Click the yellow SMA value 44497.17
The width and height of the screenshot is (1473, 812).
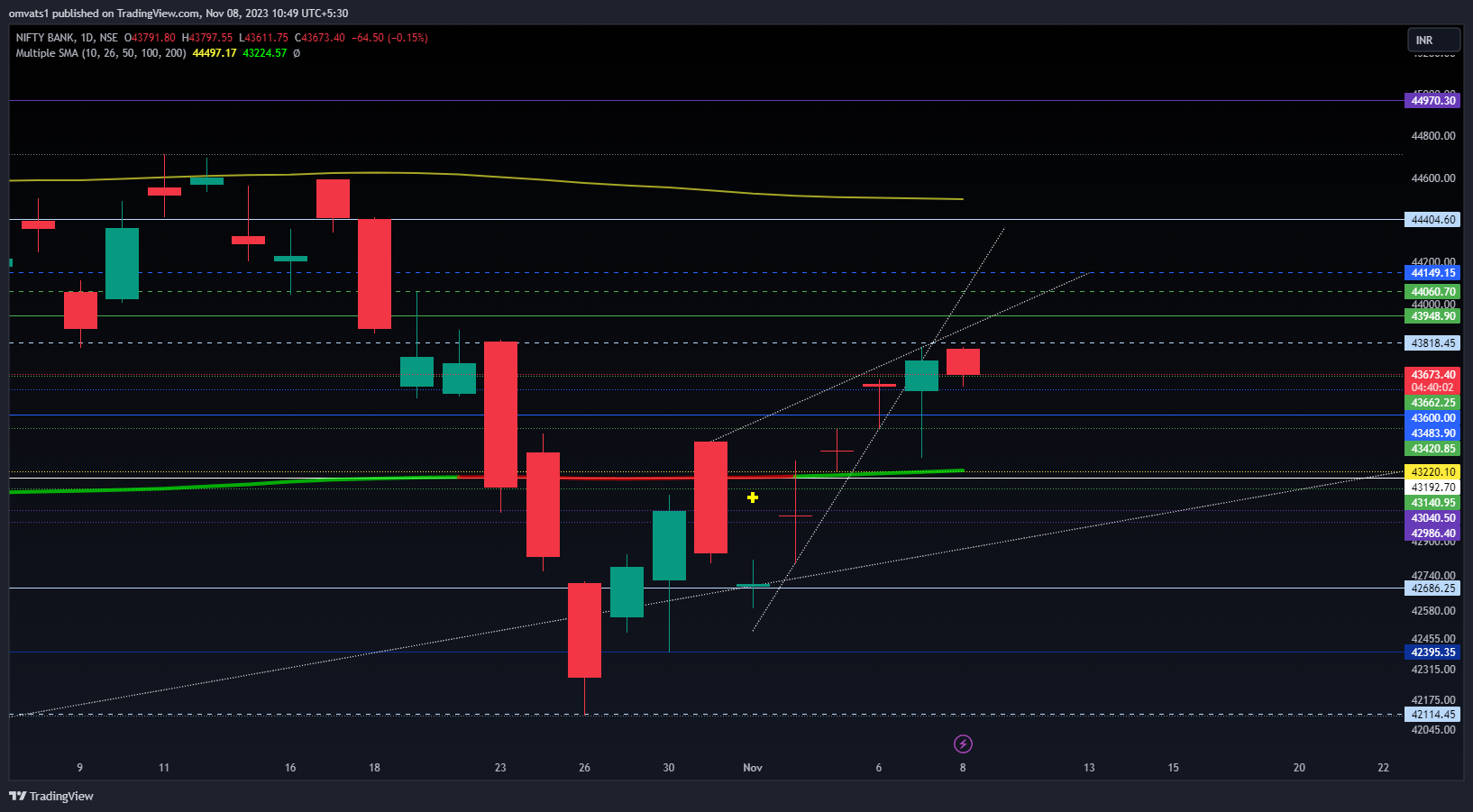(215, 53)
